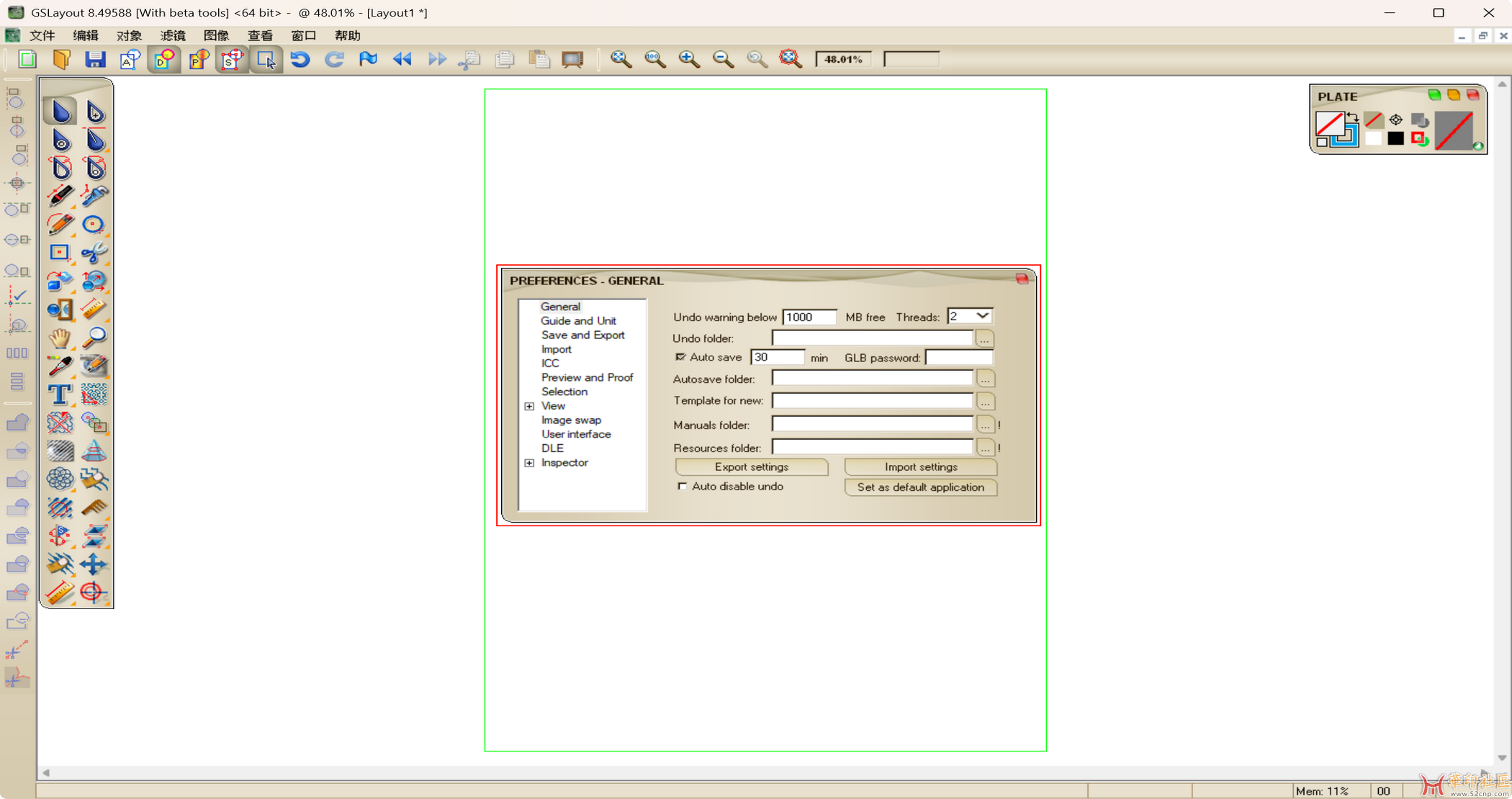The height and width of the screenshot is (799, 1512).
Task: Enable the Auto disable undo checkbox
Action: 682,487
